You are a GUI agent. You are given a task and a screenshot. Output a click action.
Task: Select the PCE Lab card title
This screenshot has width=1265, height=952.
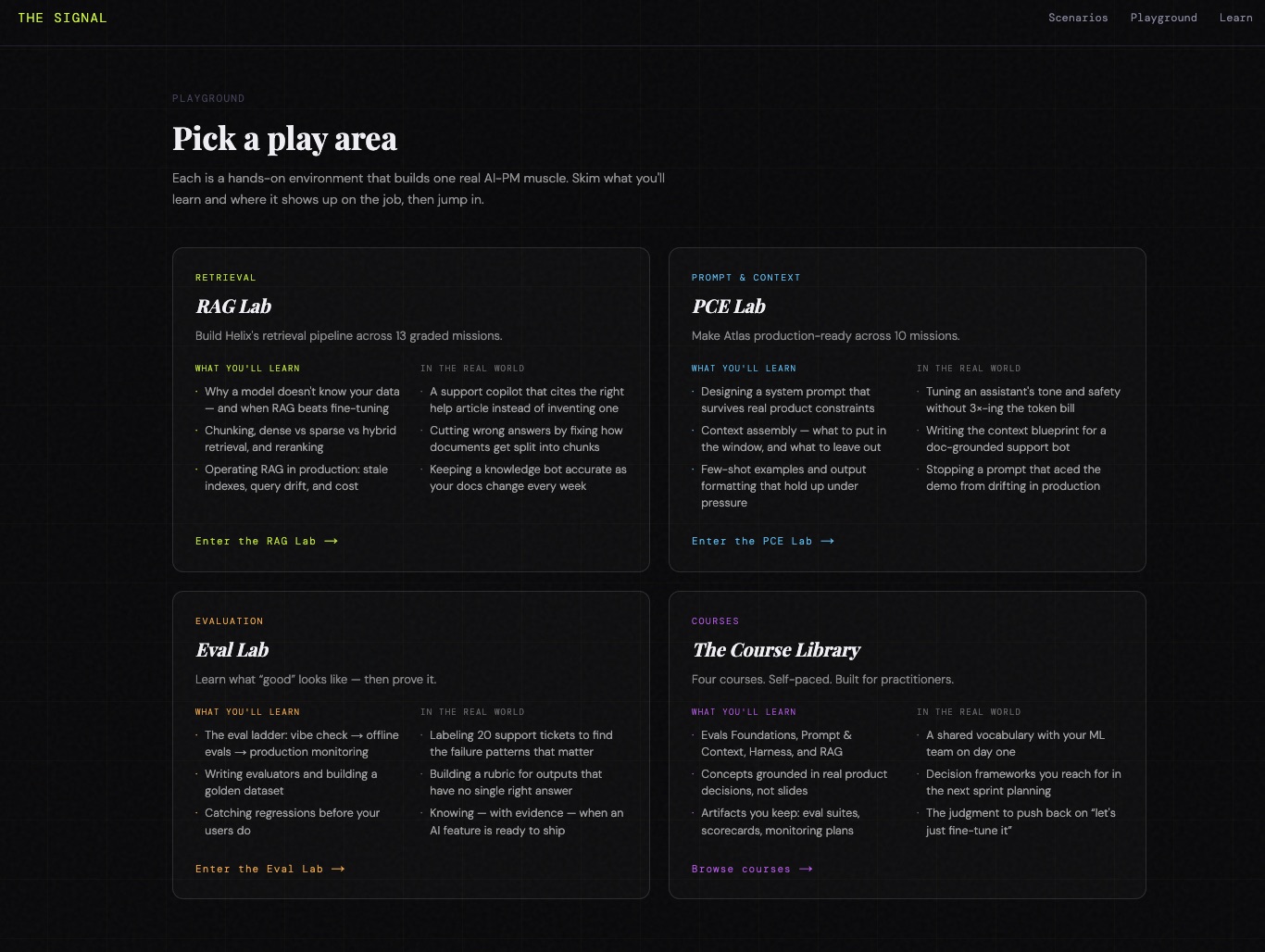[729, 307]
